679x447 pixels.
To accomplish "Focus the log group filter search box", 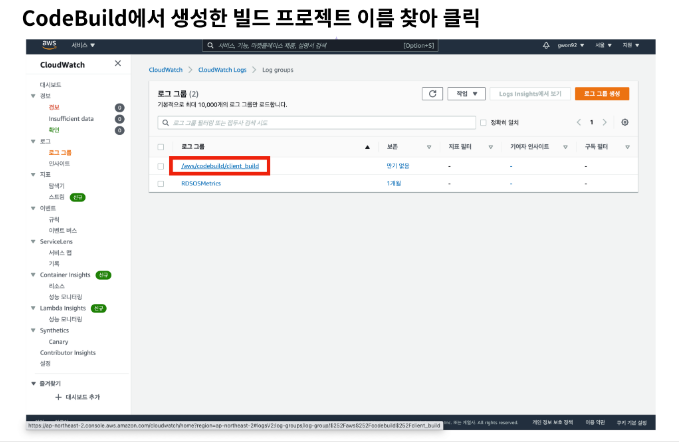I will [317, 123].
